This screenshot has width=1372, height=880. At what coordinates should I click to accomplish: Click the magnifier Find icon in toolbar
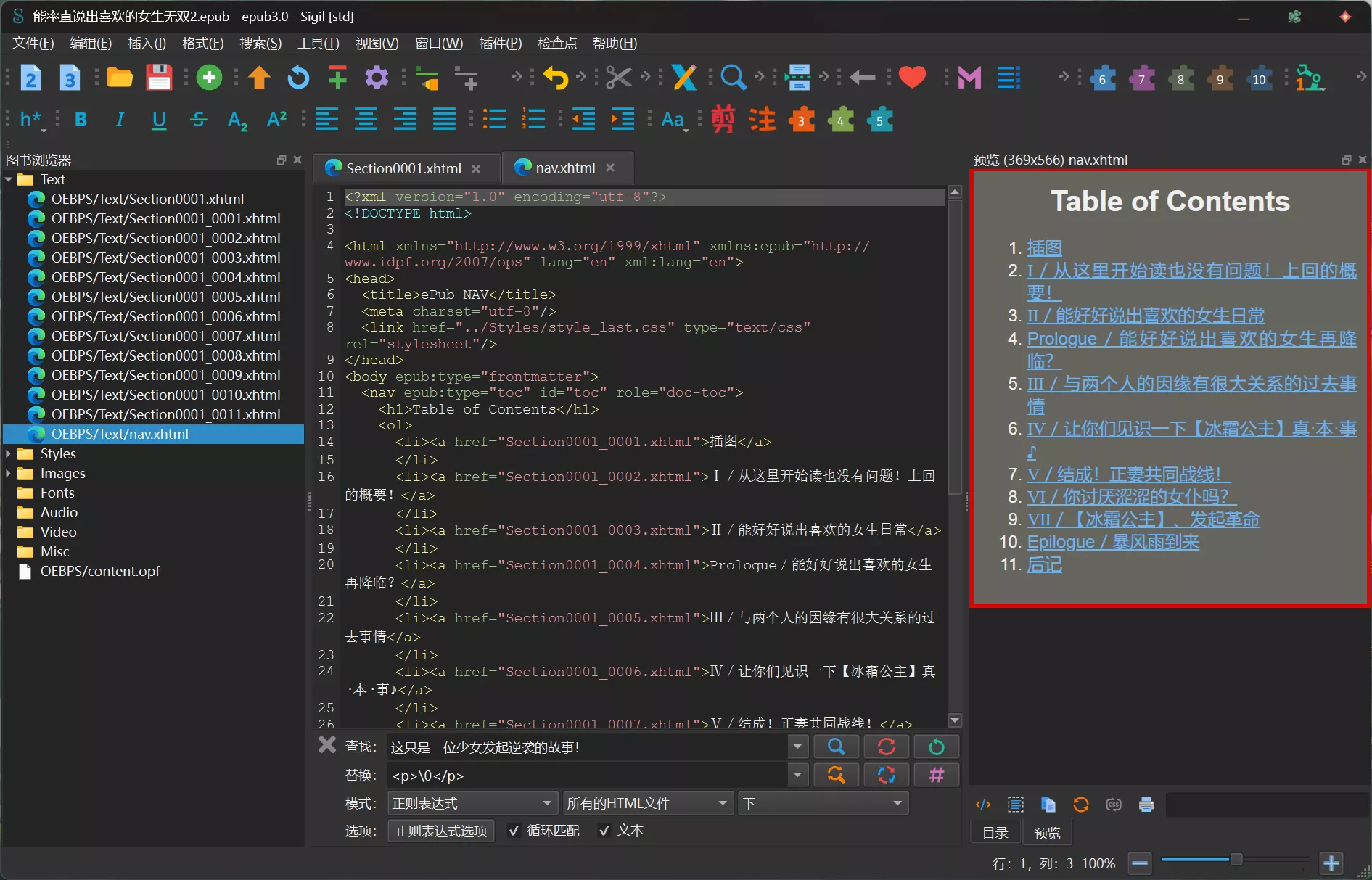coord(733,78)
